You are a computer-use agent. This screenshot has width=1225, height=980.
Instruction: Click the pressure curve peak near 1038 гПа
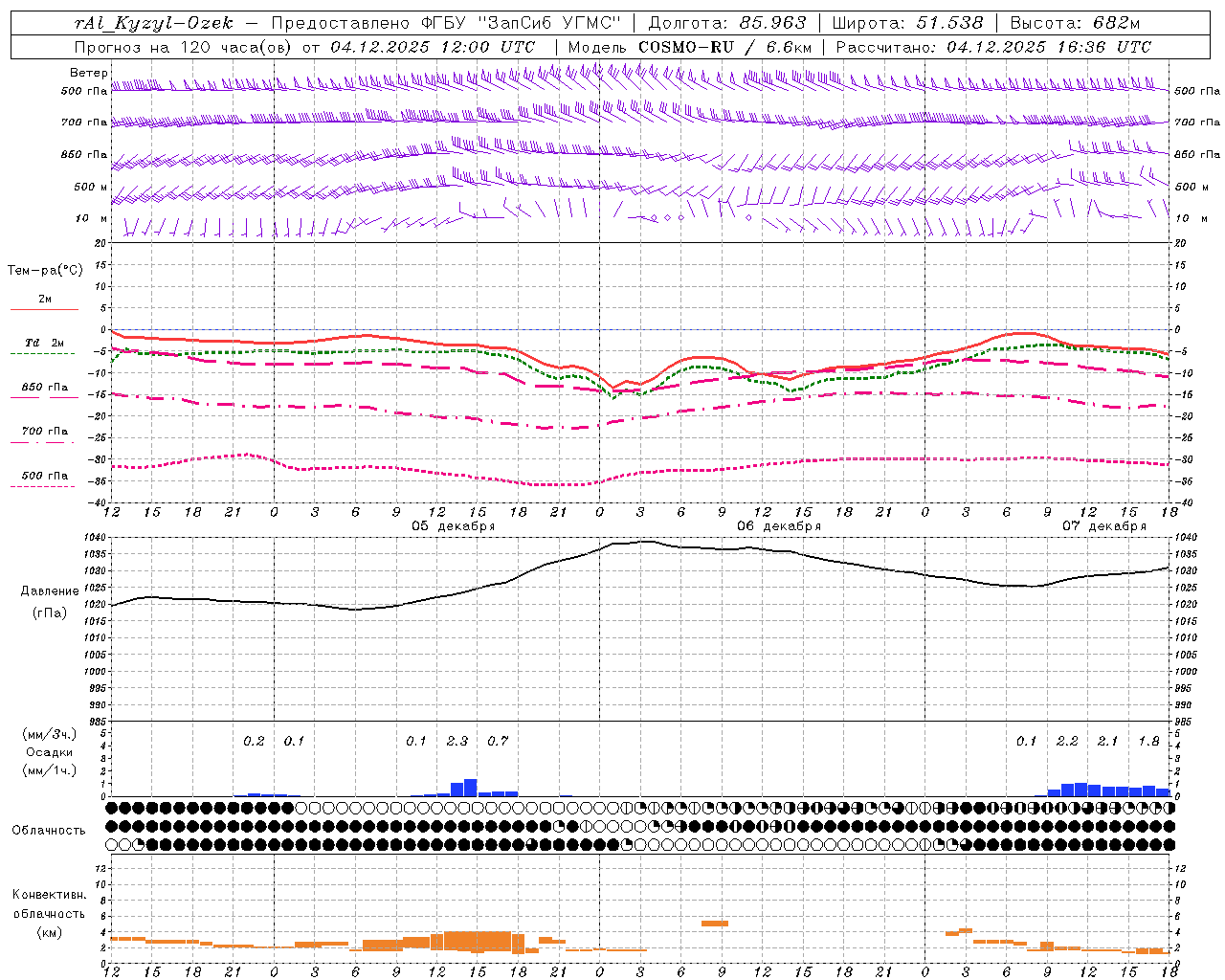click(x=646, y=542)
